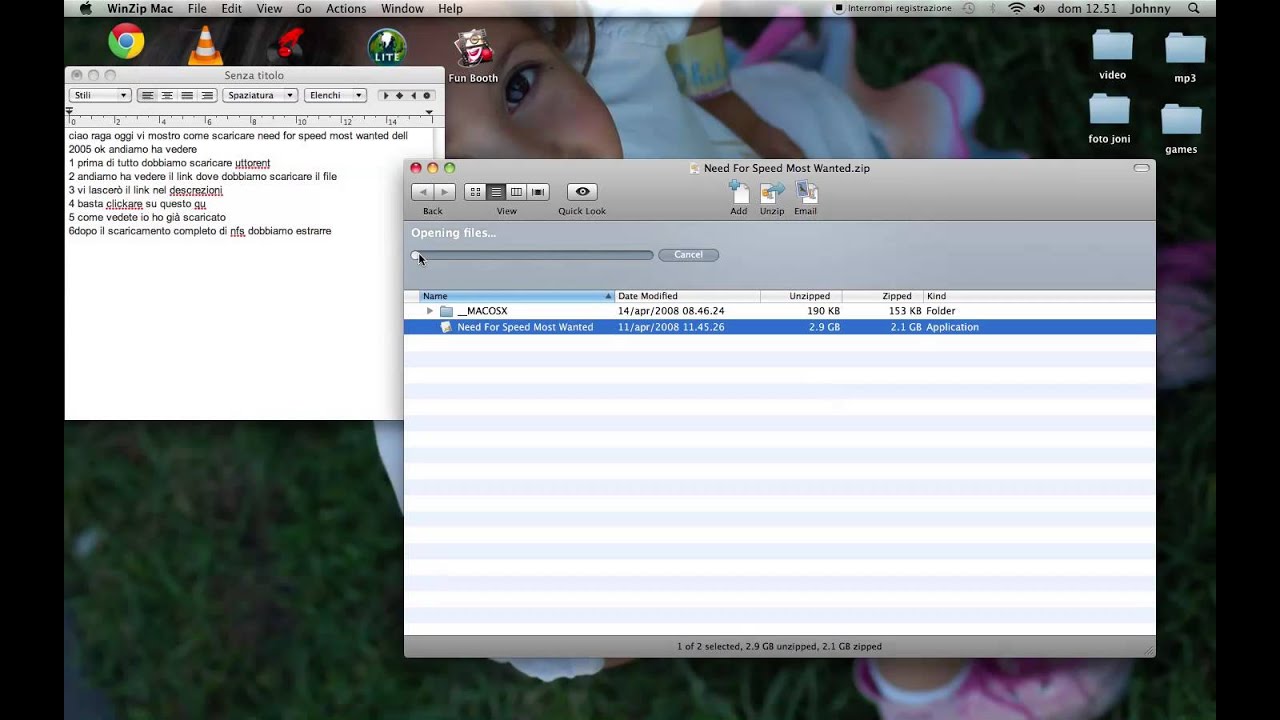1280x720 pixels.
Task: Center text in TextEdit
Action: 167,95
